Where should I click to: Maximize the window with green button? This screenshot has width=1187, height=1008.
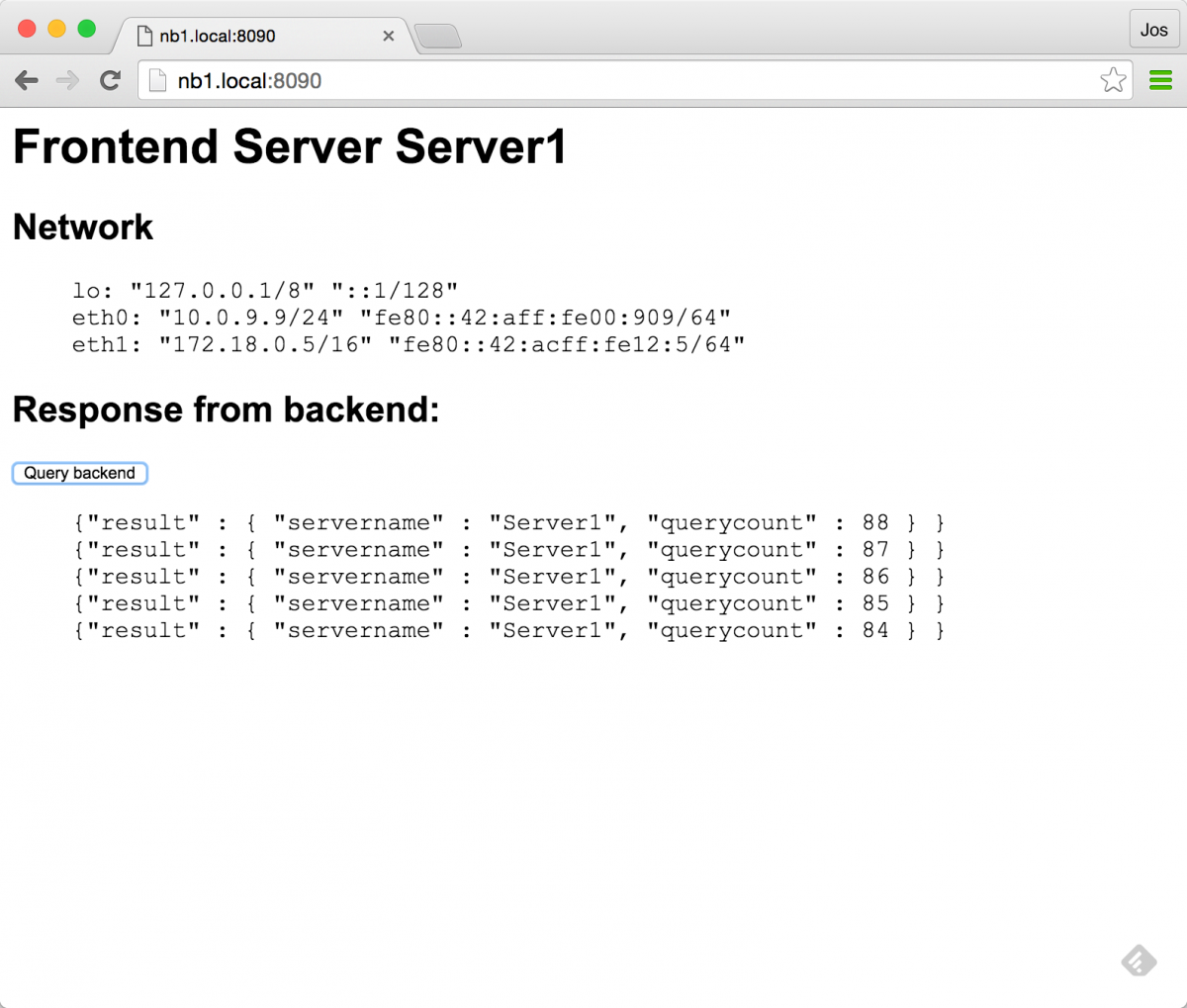[86, 29]
